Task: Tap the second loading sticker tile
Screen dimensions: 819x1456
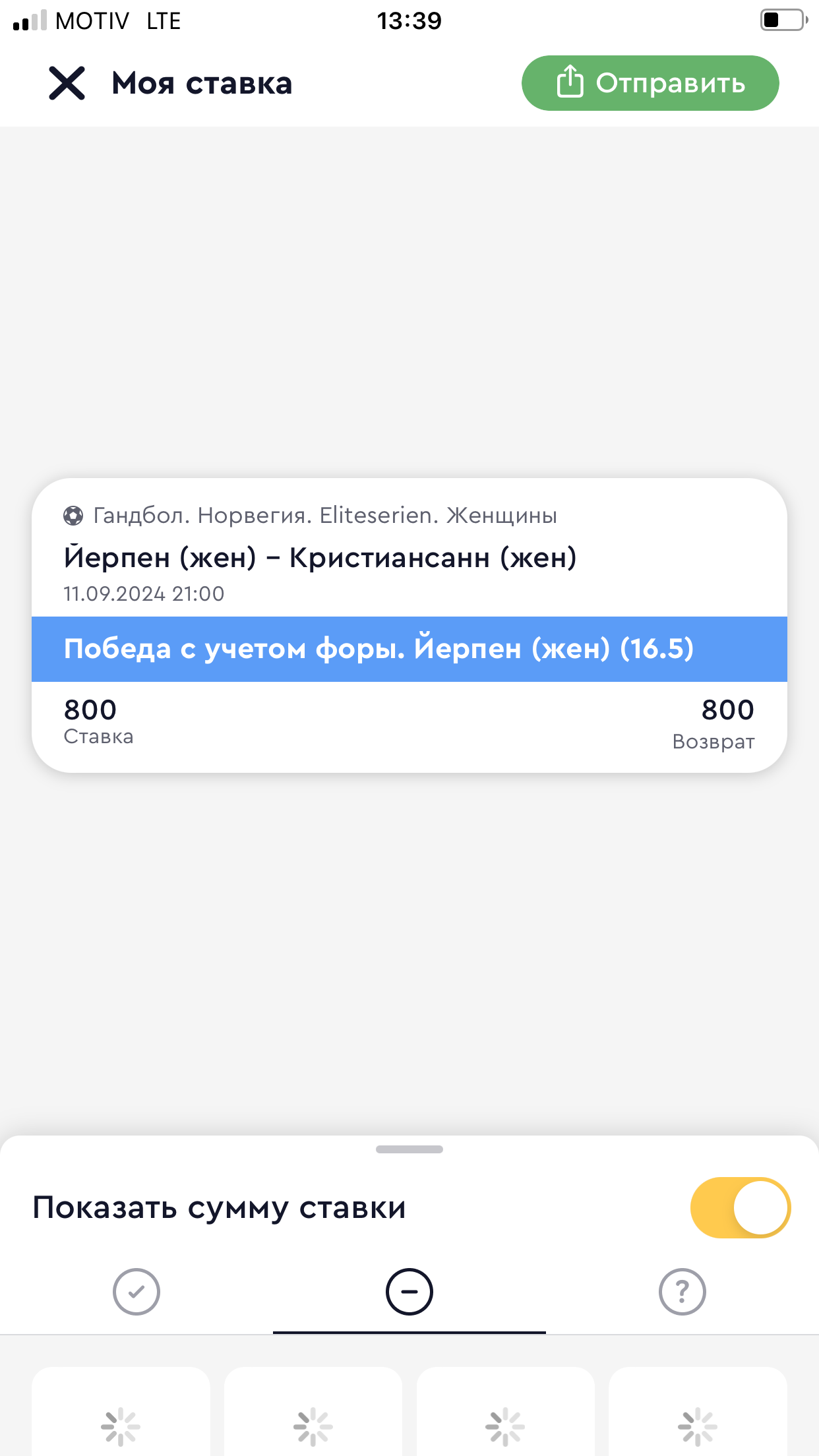Action: point(313,1418)
